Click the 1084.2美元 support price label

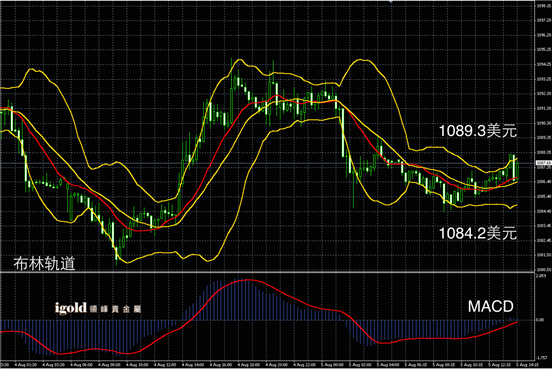tap(478, 233)
